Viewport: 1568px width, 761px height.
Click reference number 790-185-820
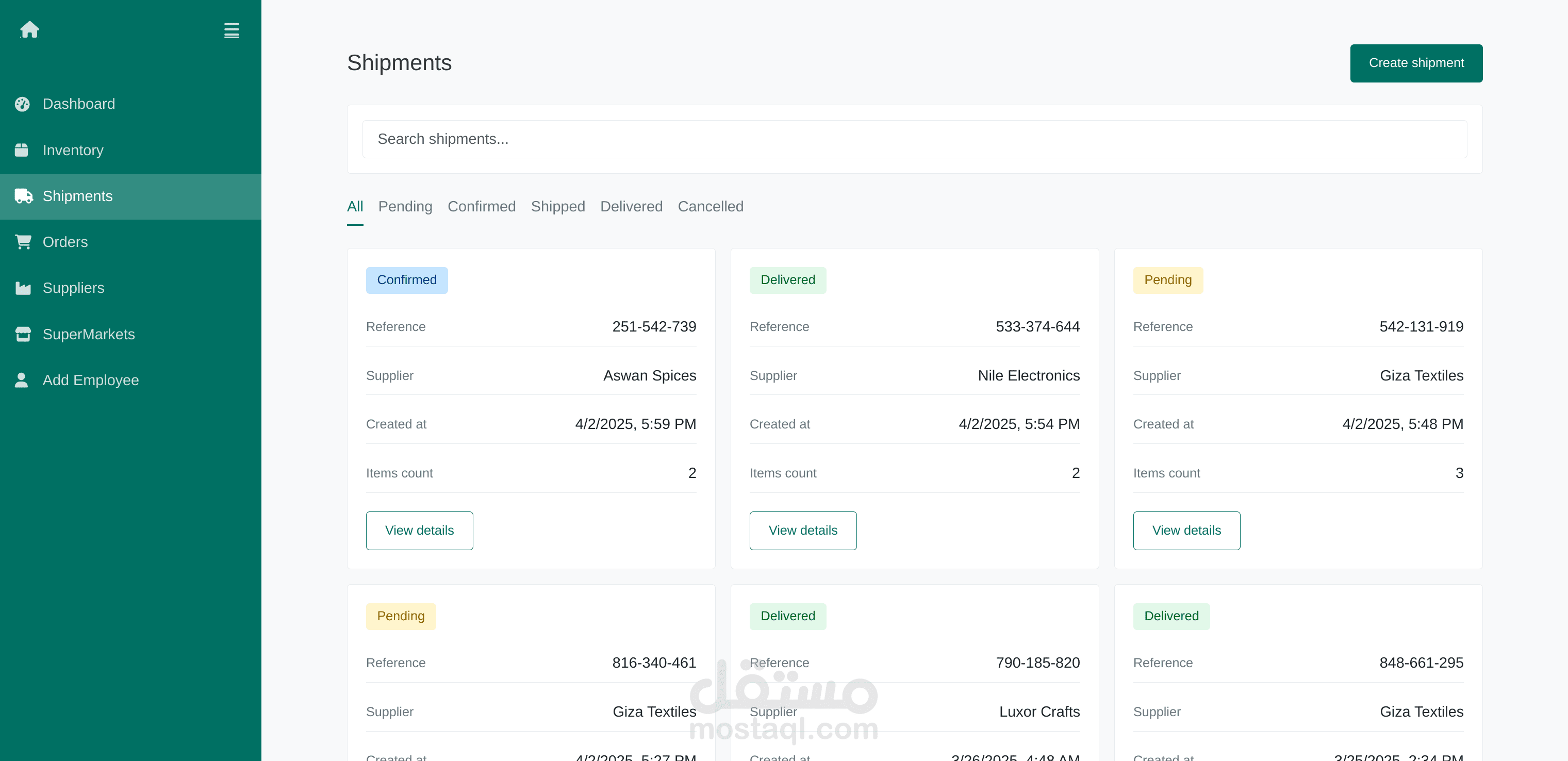click(x=1037, y=663)
